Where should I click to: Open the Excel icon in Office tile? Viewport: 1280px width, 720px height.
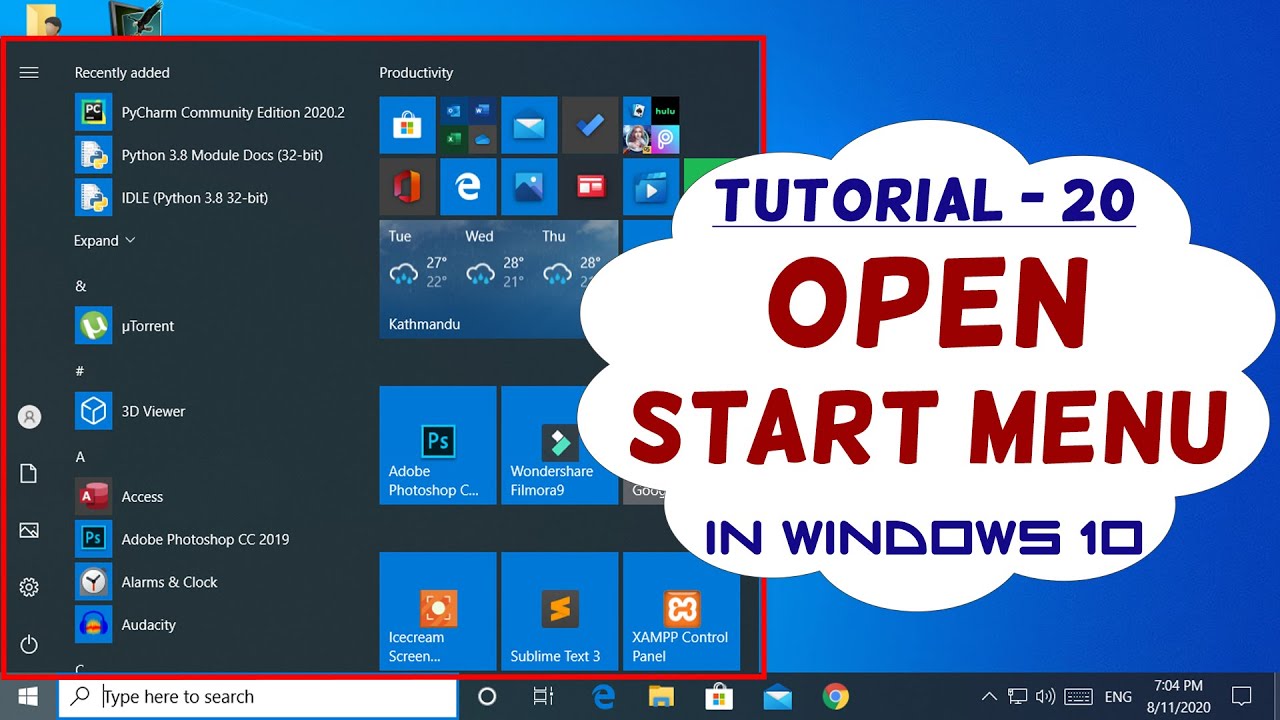454,139
